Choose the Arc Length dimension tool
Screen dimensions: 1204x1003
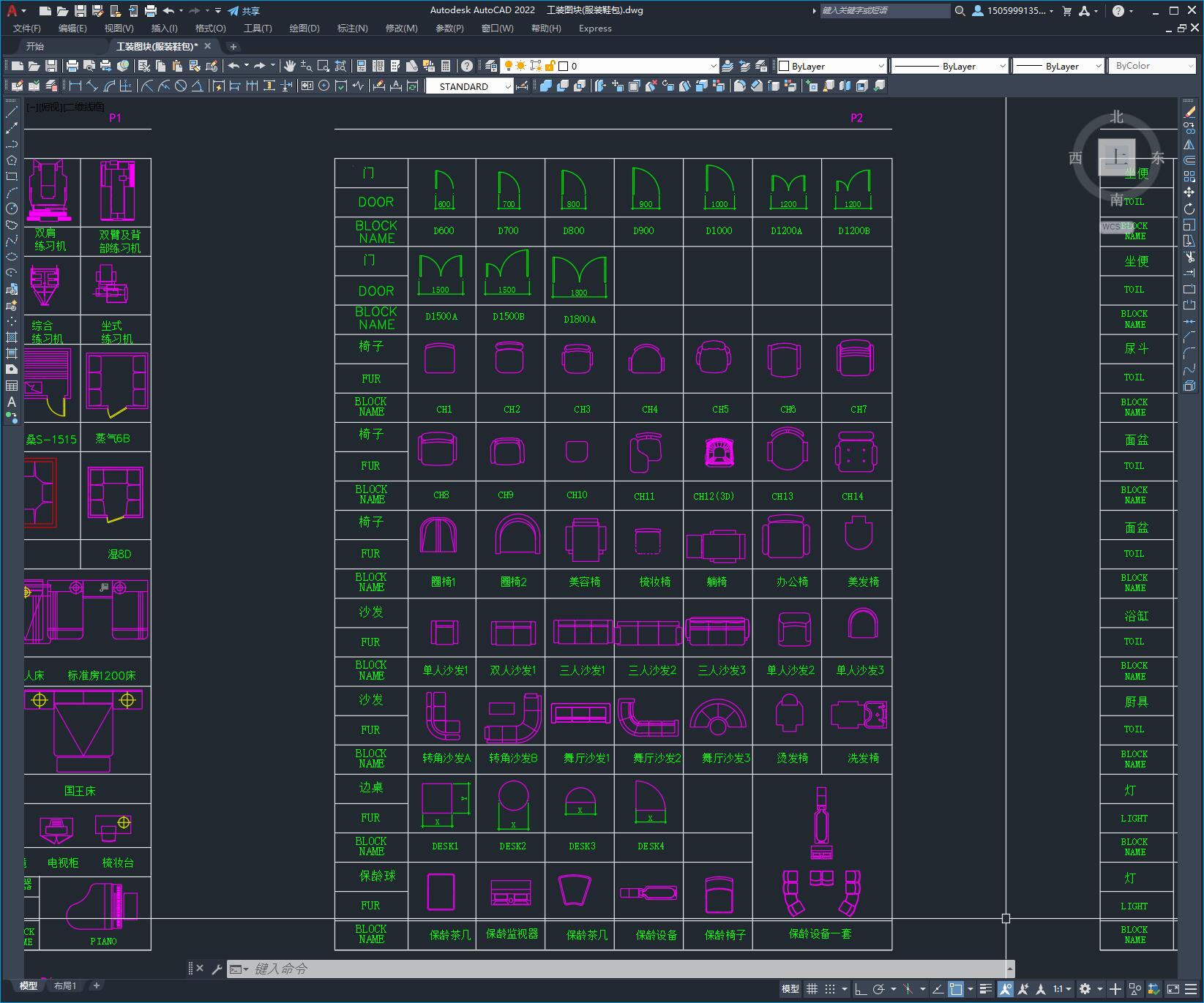(x=110, y=86)
